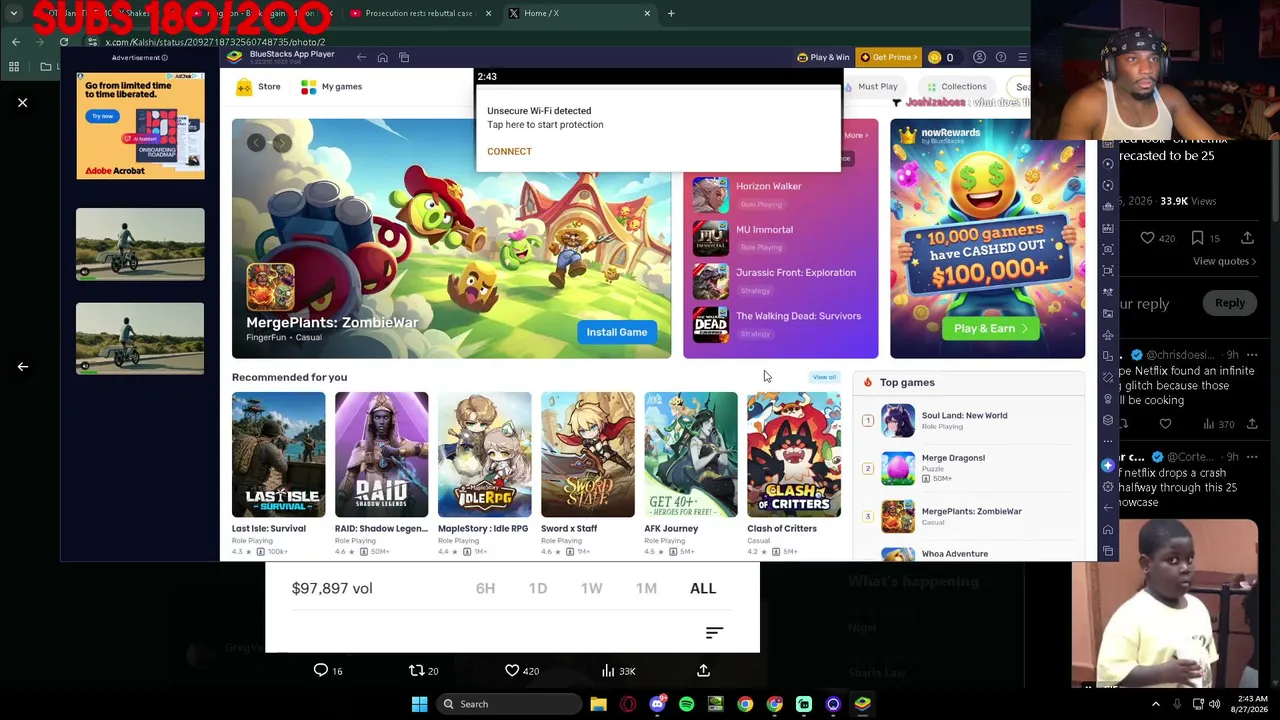The height and width of the screenshot is (720, 1280).
Task: Open the Adobe Acrobat advertisement
Action: (140, 125)
